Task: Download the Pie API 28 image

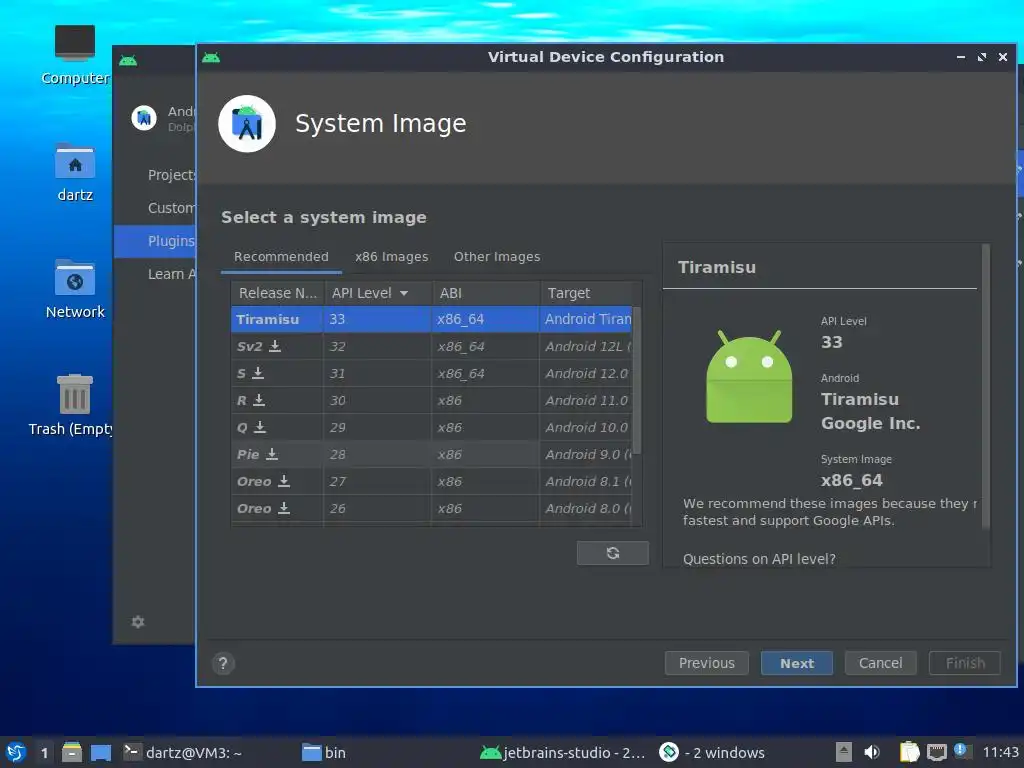Action: tap(272, 454)
